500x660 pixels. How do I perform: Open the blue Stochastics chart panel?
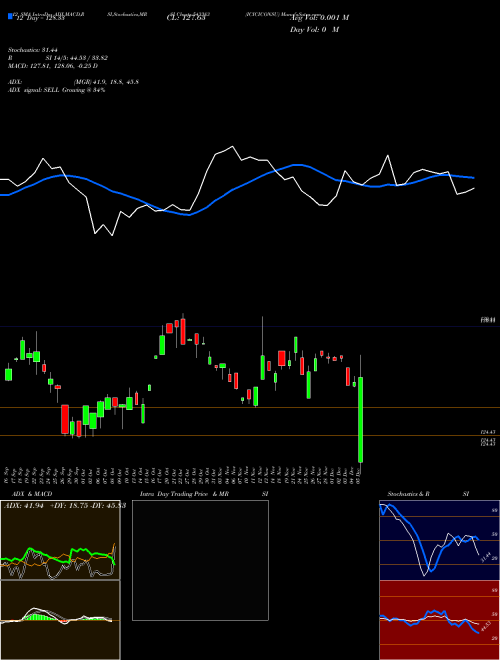click(439, 540)
